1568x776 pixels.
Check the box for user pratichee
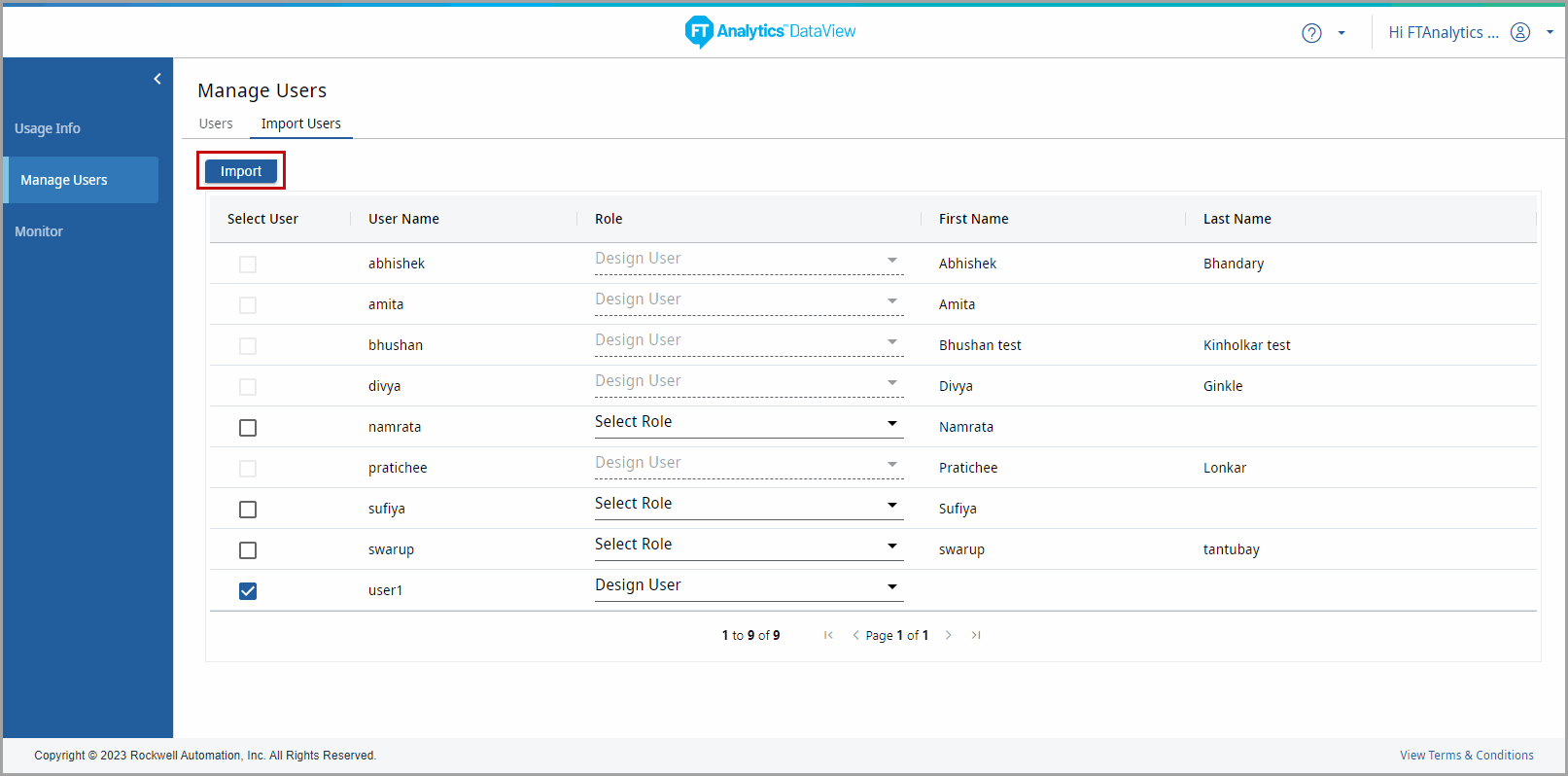(x=248, y=469)
